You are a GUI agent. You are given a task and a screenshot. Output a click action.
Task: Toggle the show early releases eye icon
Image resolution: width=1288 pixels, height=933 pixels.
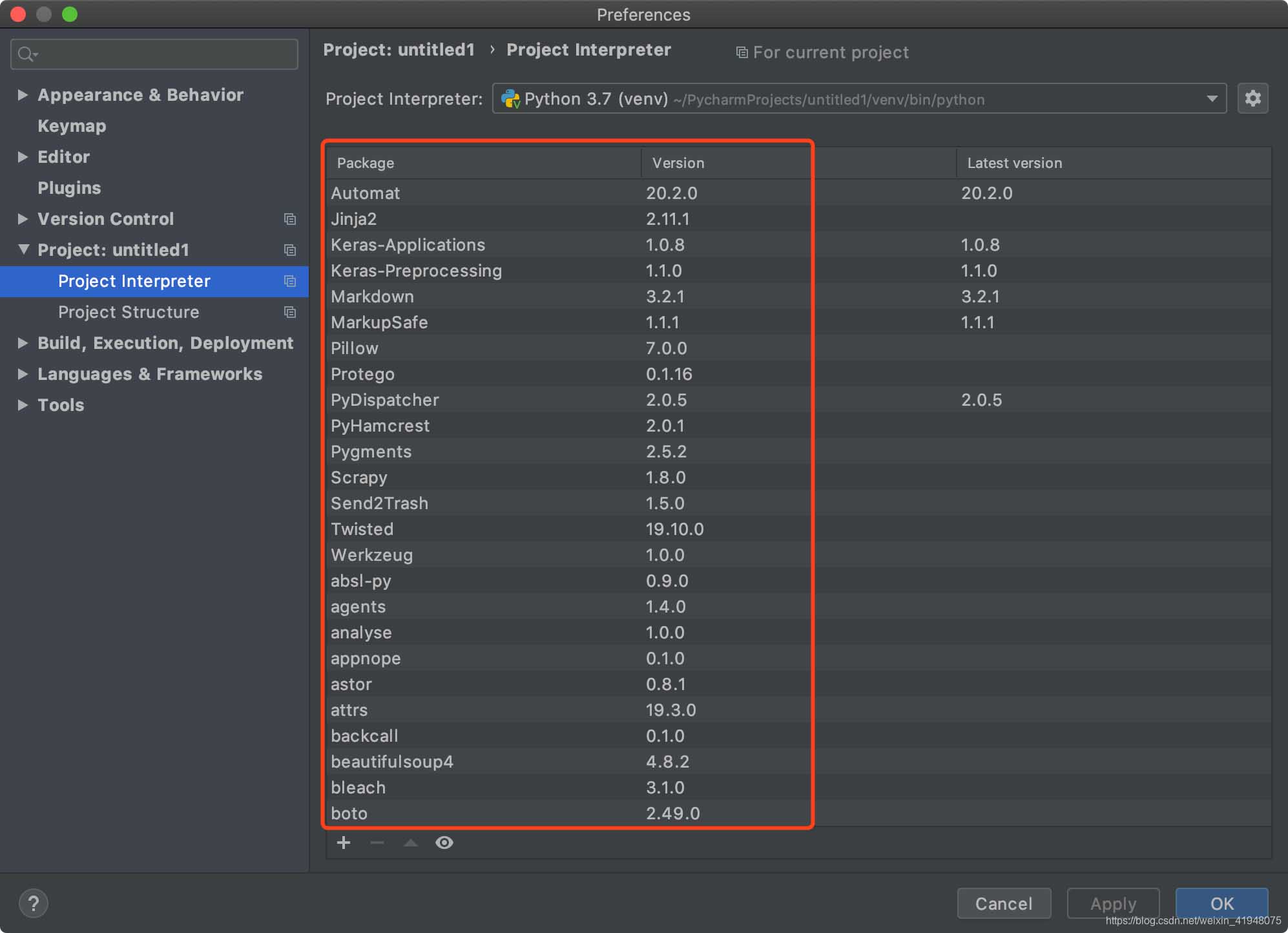(444, 843)
